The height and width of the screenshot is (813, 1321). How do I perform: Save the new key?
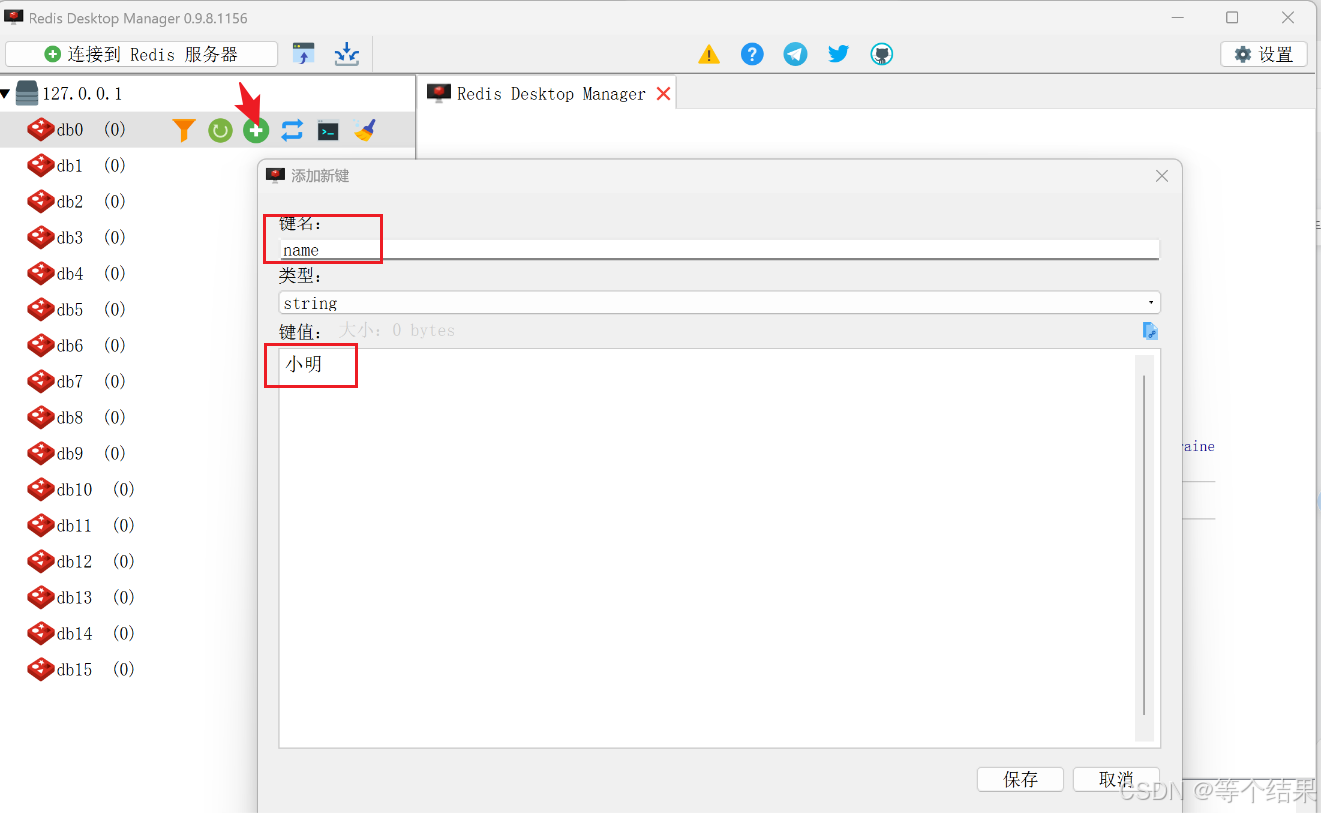[1020, 779]
